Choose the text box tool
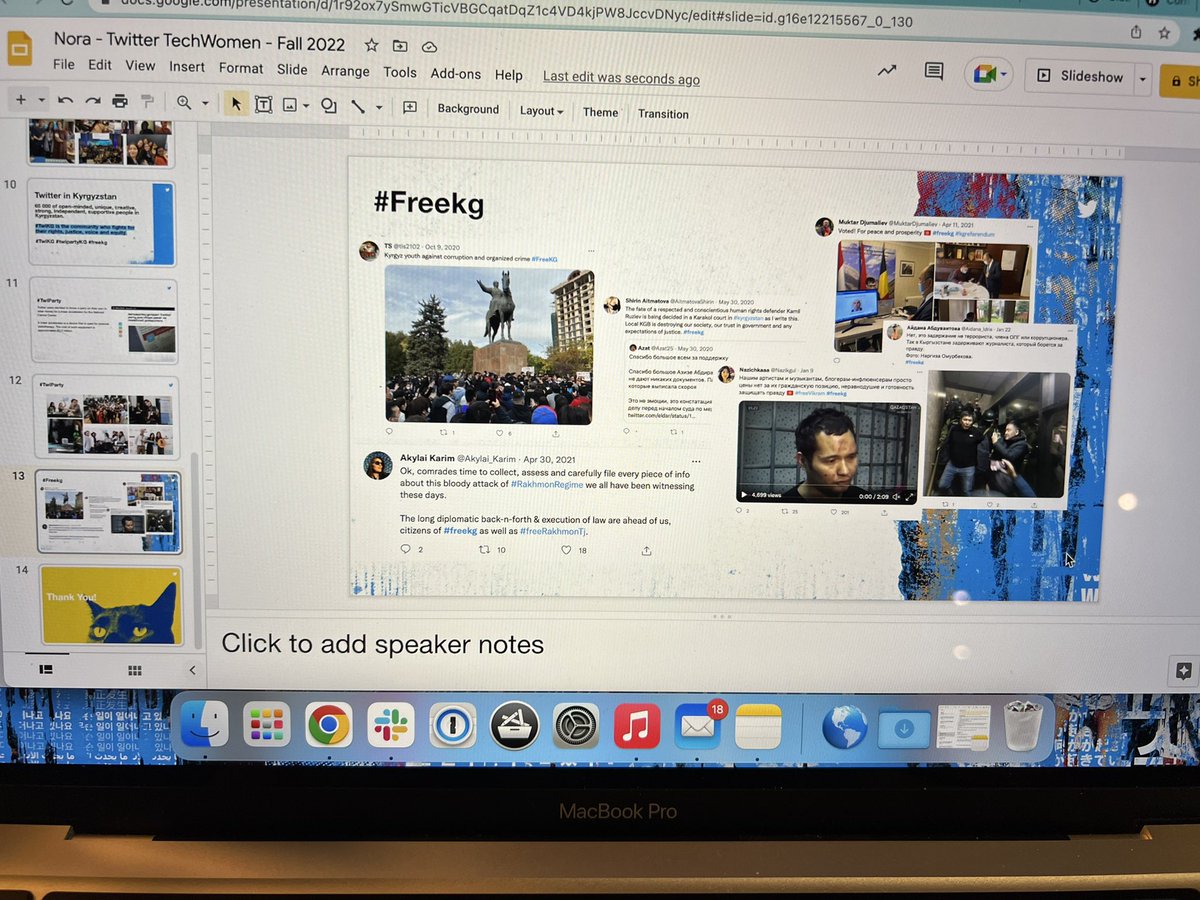 (263, 104)
